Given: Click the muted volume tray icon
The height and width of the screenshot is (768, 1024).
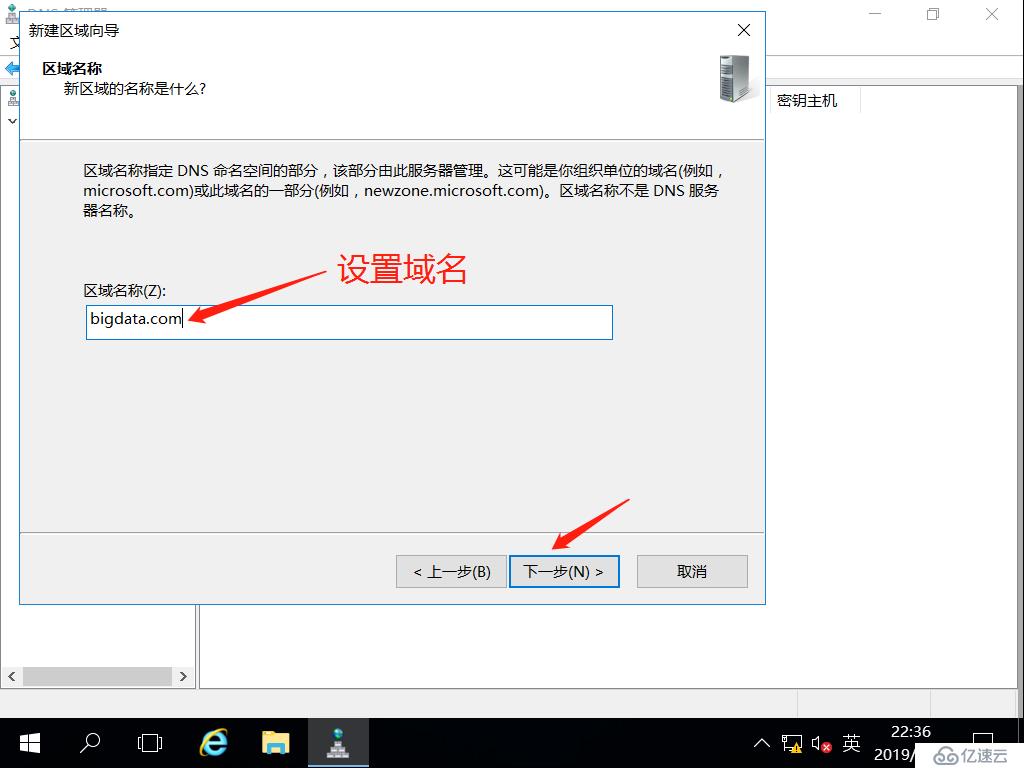Looking at the screenshot, I should tap(822, 743).
